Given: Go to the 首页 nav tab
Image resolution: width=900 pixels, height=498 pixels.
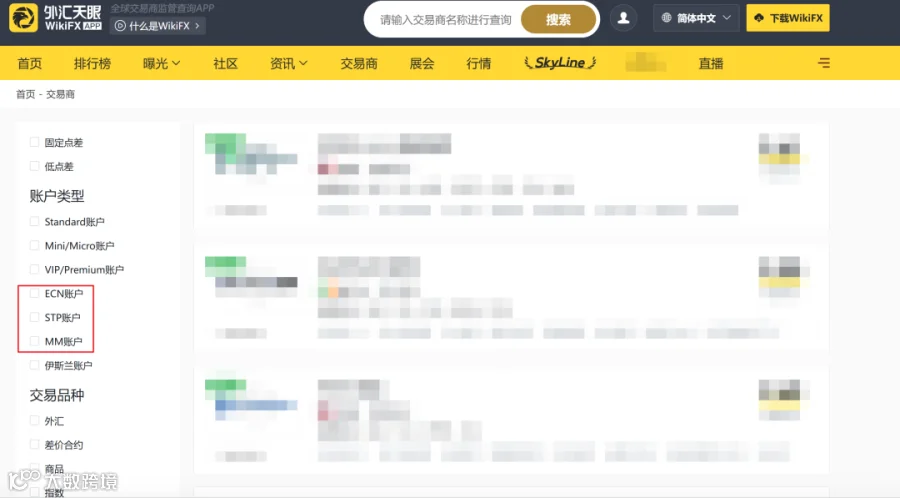Looking at the screenshot, I should (x=29, y=63).
